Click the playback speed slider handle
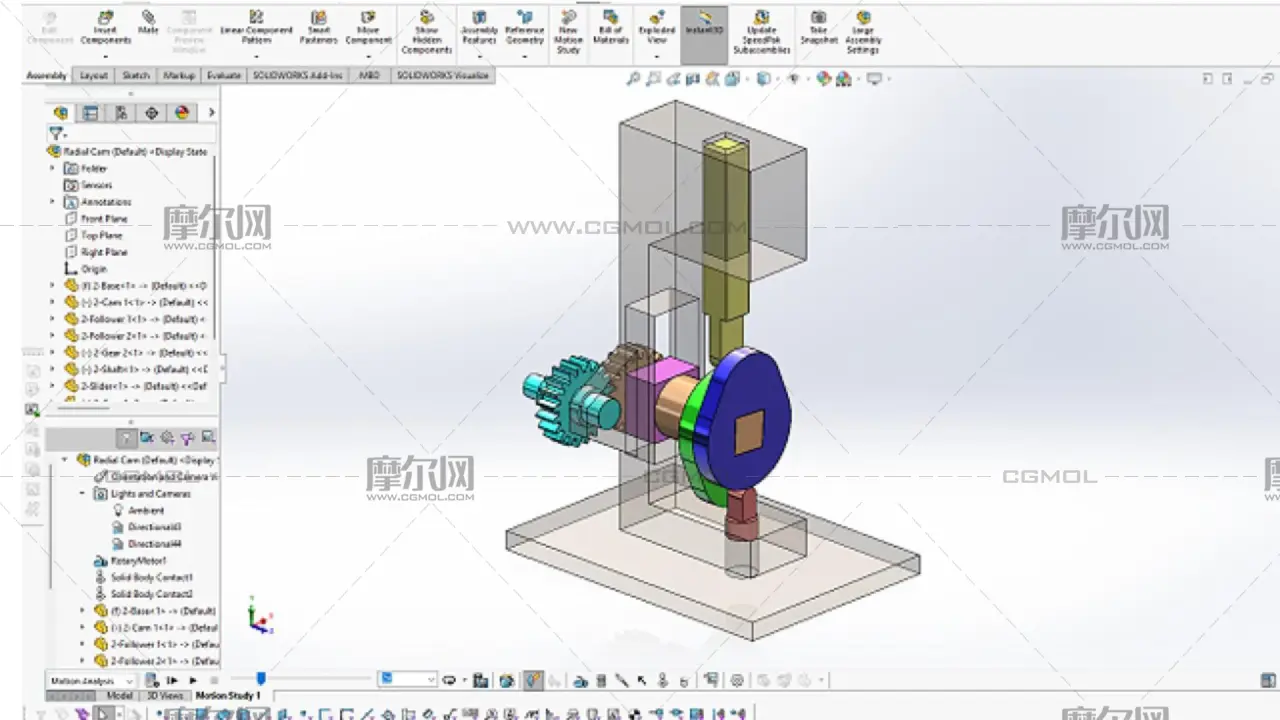This screenshot has width=1280, height=720. [261, 679]
